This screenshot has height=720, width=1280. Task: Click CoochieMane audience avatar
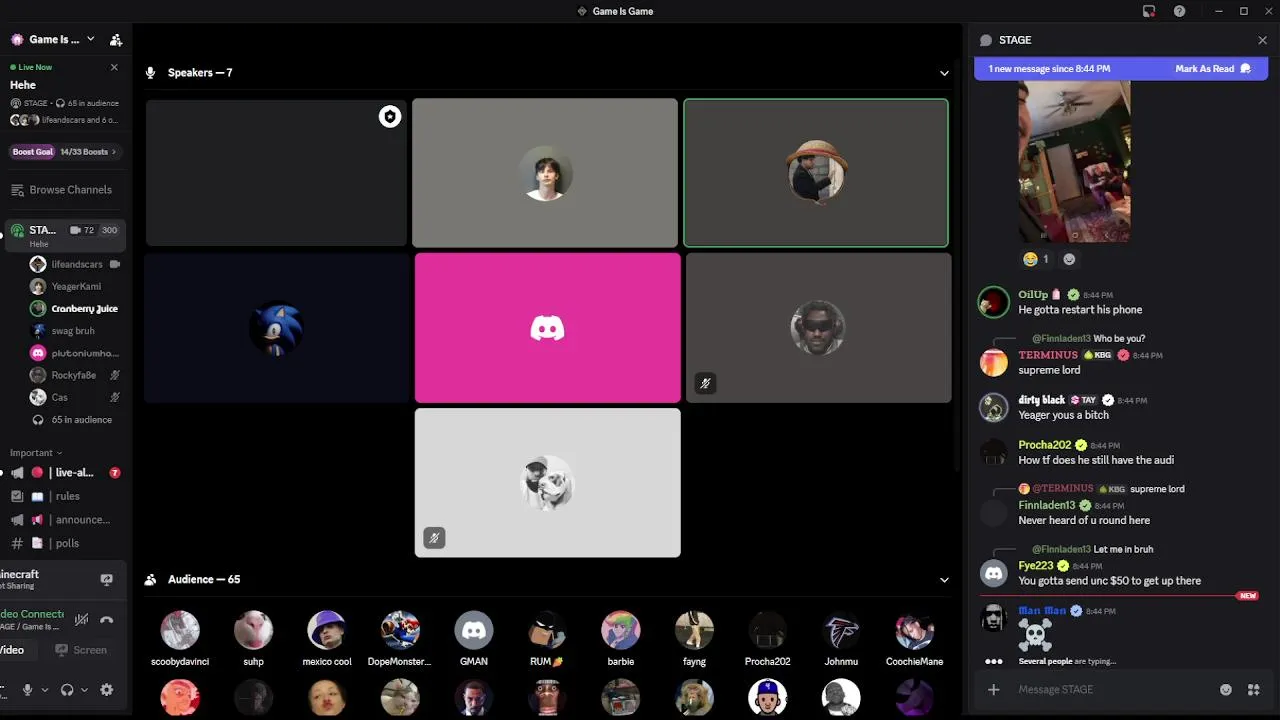(915, 631)
